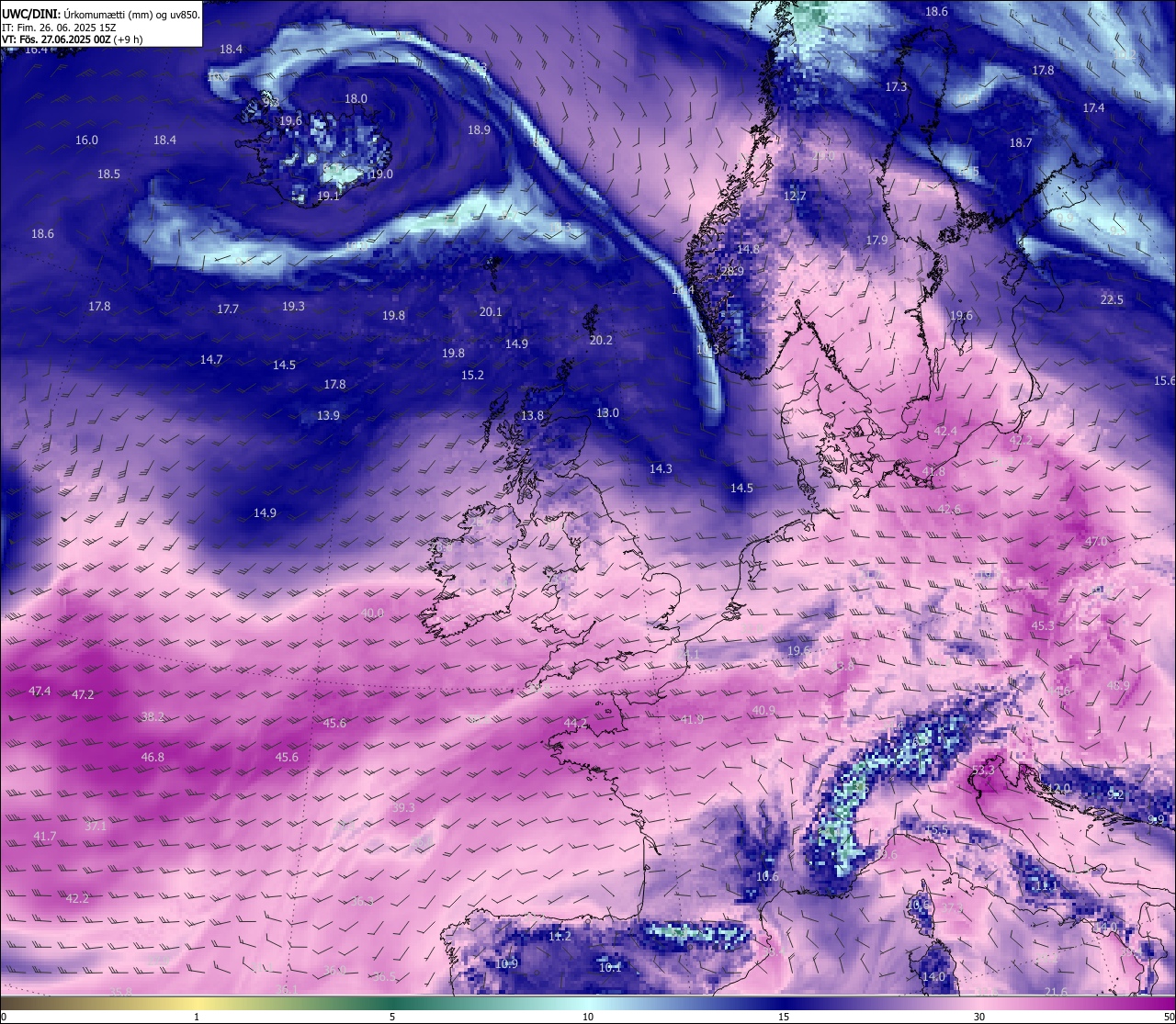Click the 17.3 value over northern Scandinavia

pyautogui.click(x=896, y=87)
